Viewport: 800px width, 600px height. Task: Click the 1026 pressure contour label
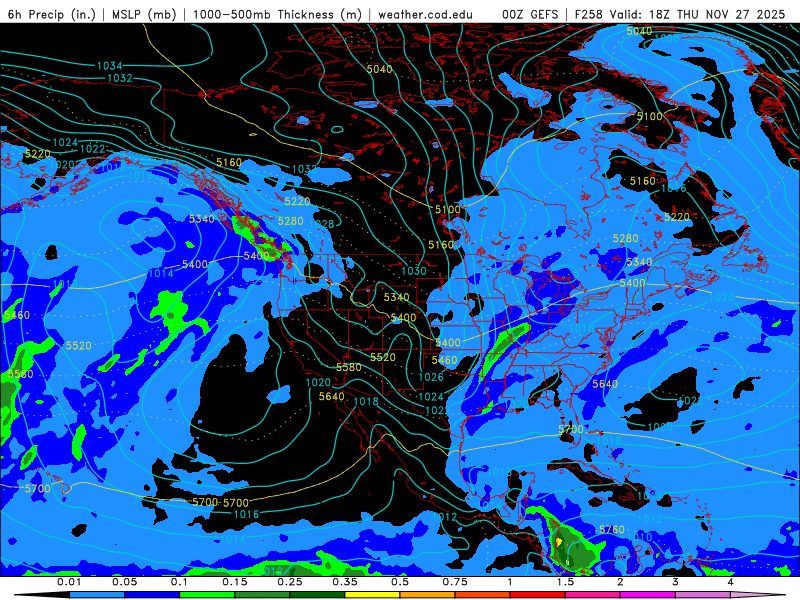(x=431, y=377)
